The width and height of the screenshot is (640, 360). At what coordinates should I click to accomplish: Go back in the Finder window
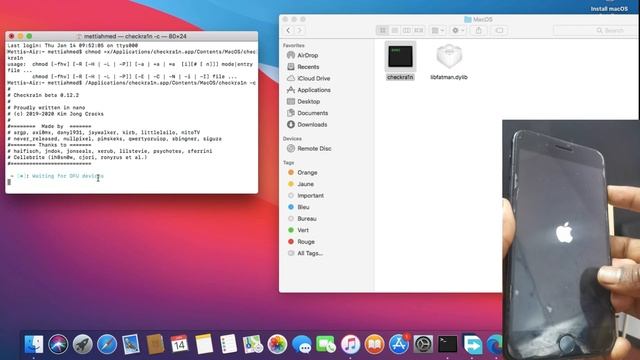[x=288, y=30]
